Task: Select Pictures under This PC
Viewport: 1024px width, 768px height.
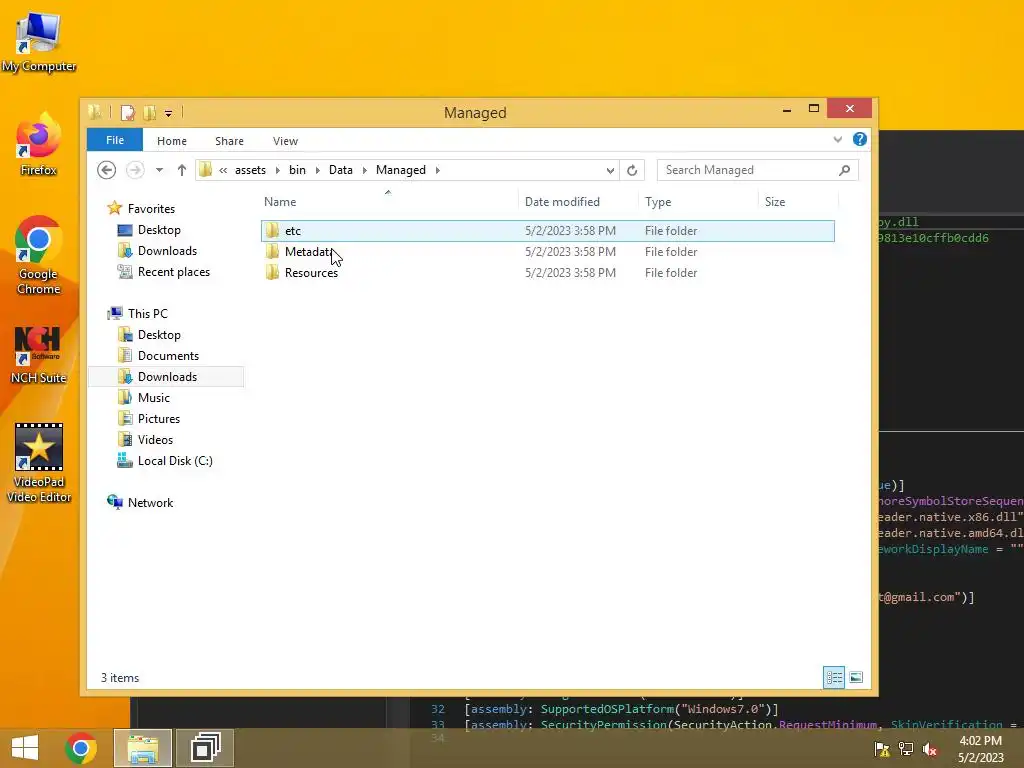Action: [x=159, y=419]
